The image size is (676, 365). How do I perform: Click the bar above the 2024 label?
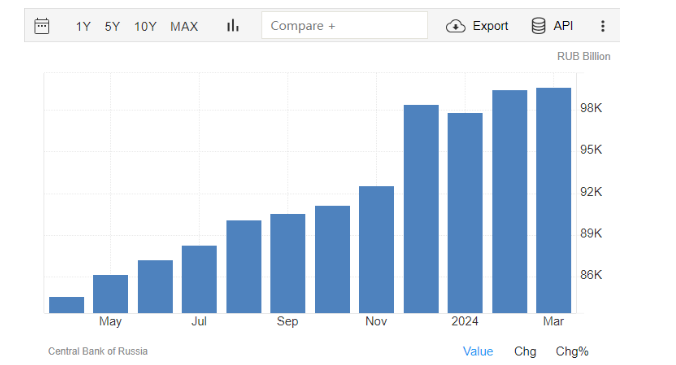tap(465, 213)
